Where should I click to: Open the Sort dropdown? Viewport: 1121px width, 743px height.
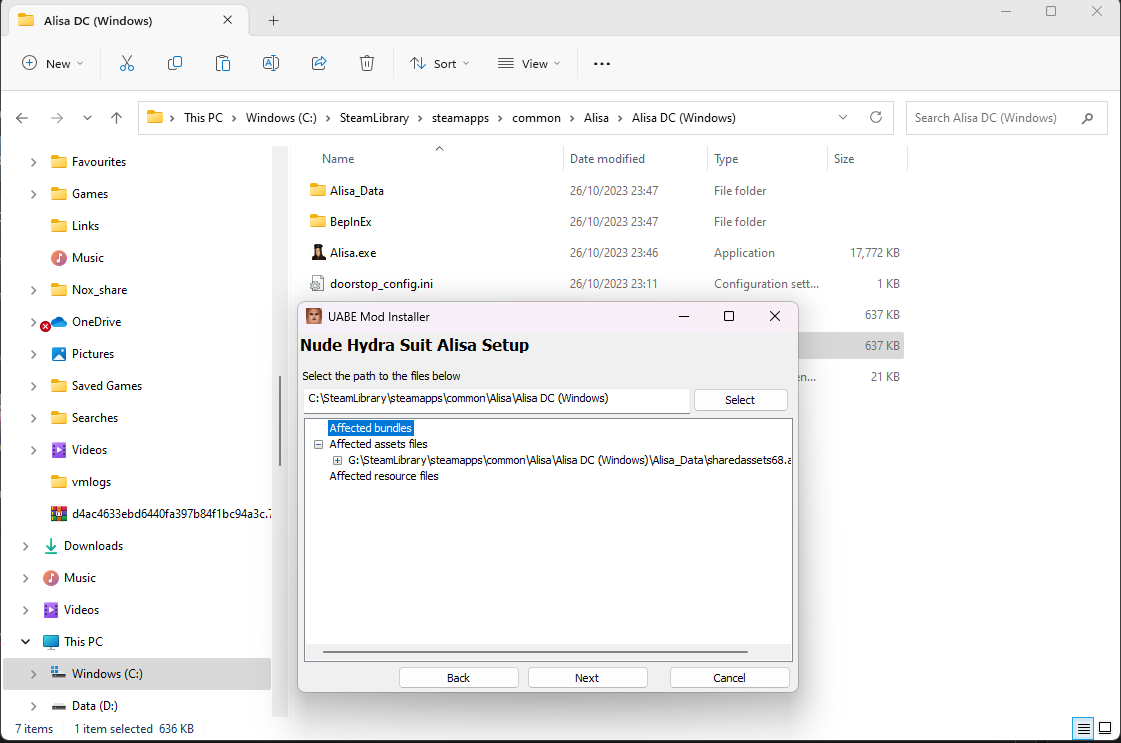point(440,64)
